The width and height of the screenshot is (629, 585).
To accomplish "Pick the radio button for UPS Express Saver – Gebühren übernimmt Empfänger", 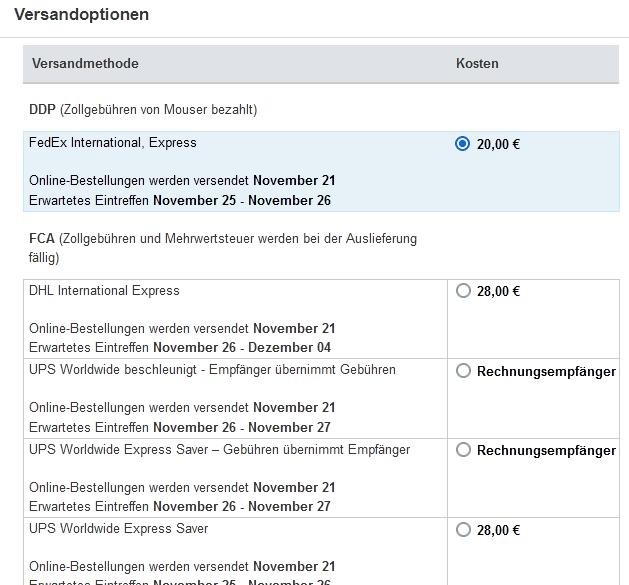I will click(462, 450).
